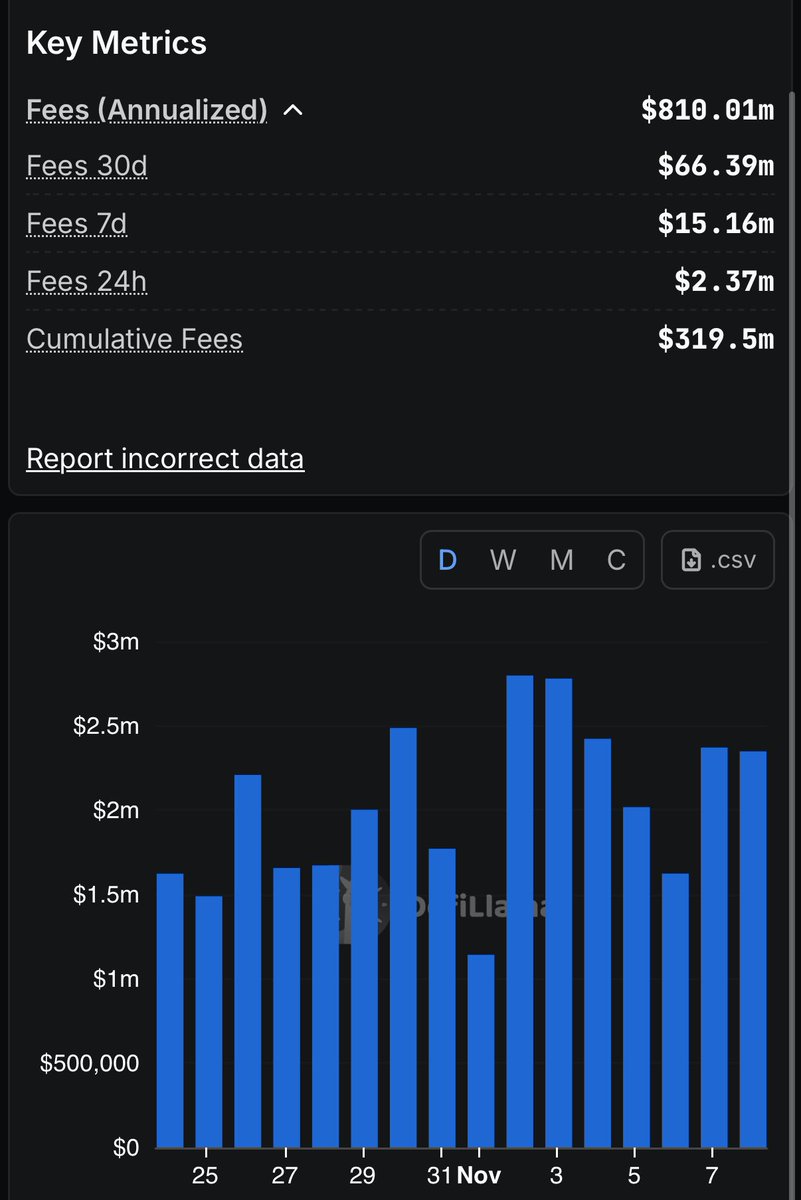Viewport: 801px width, 1200px height.
Task: Click the $66.39m value
Action: pyautogui.click(x=716, y=166)
